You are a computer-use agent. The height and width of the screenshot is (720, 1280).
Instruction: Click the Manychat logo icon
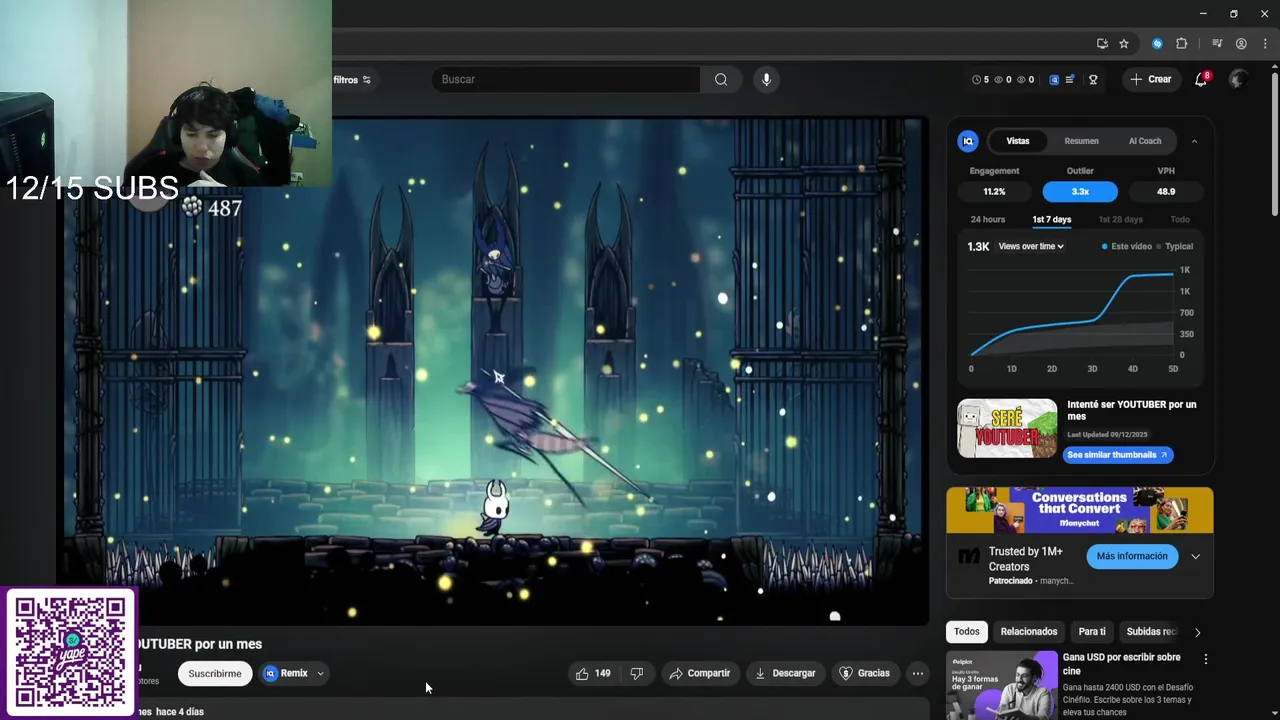click(x=968, y=556)
